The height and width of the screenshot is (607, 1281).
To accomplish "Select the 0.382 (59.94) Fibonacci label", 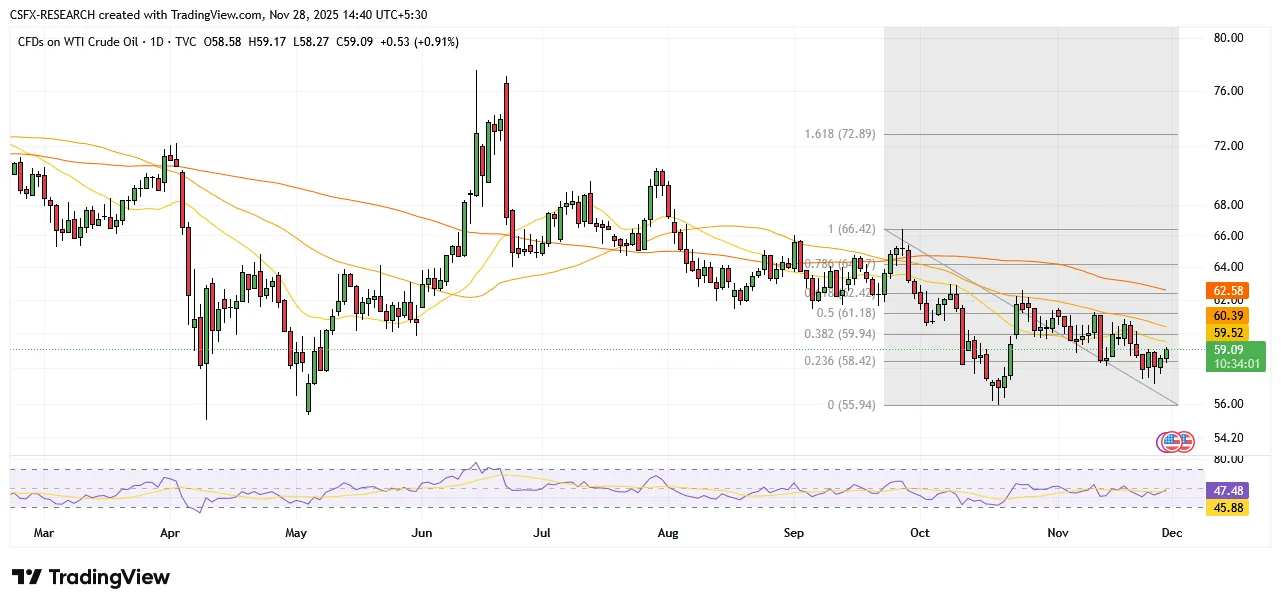I will [840, 334].
